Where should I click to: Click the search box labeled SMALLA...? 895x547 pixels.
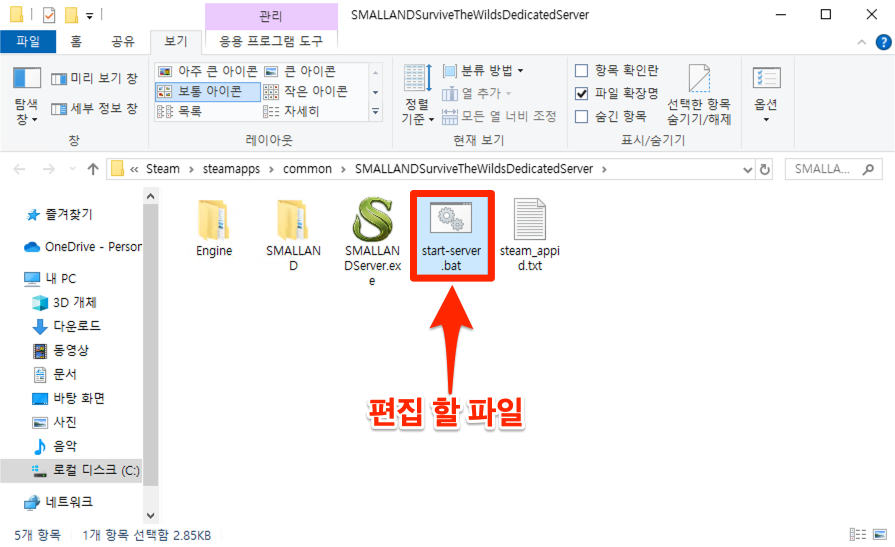click(x=833, y=169)
